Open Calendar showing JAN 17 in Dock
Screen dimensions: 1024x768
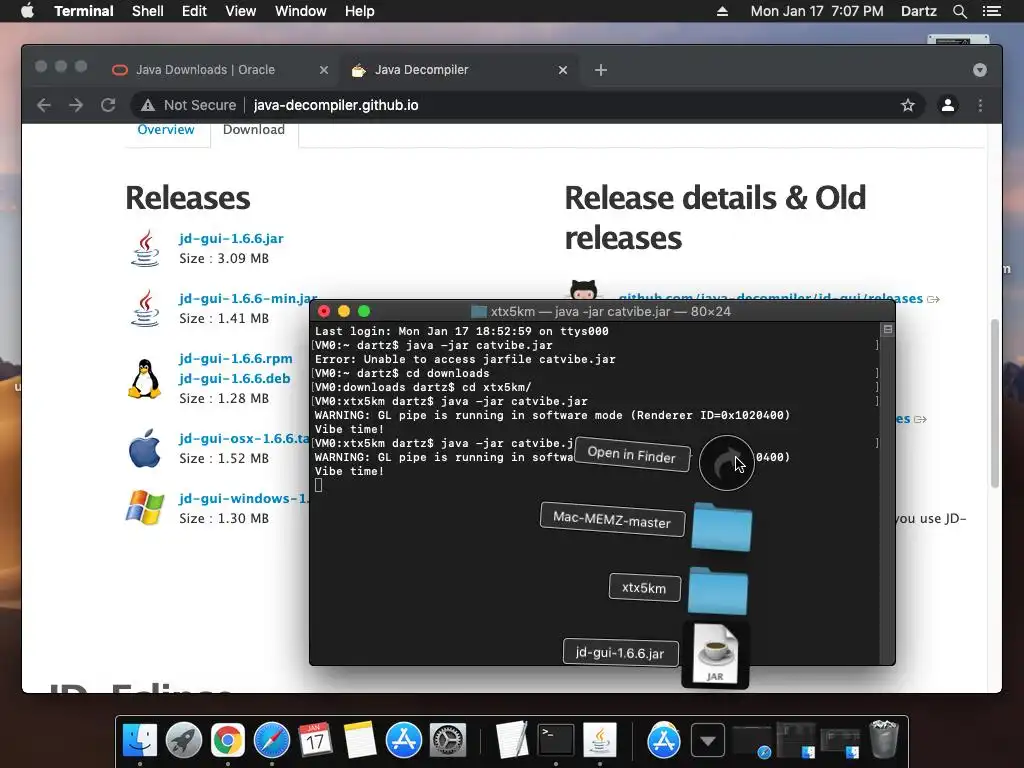point(315,740)
